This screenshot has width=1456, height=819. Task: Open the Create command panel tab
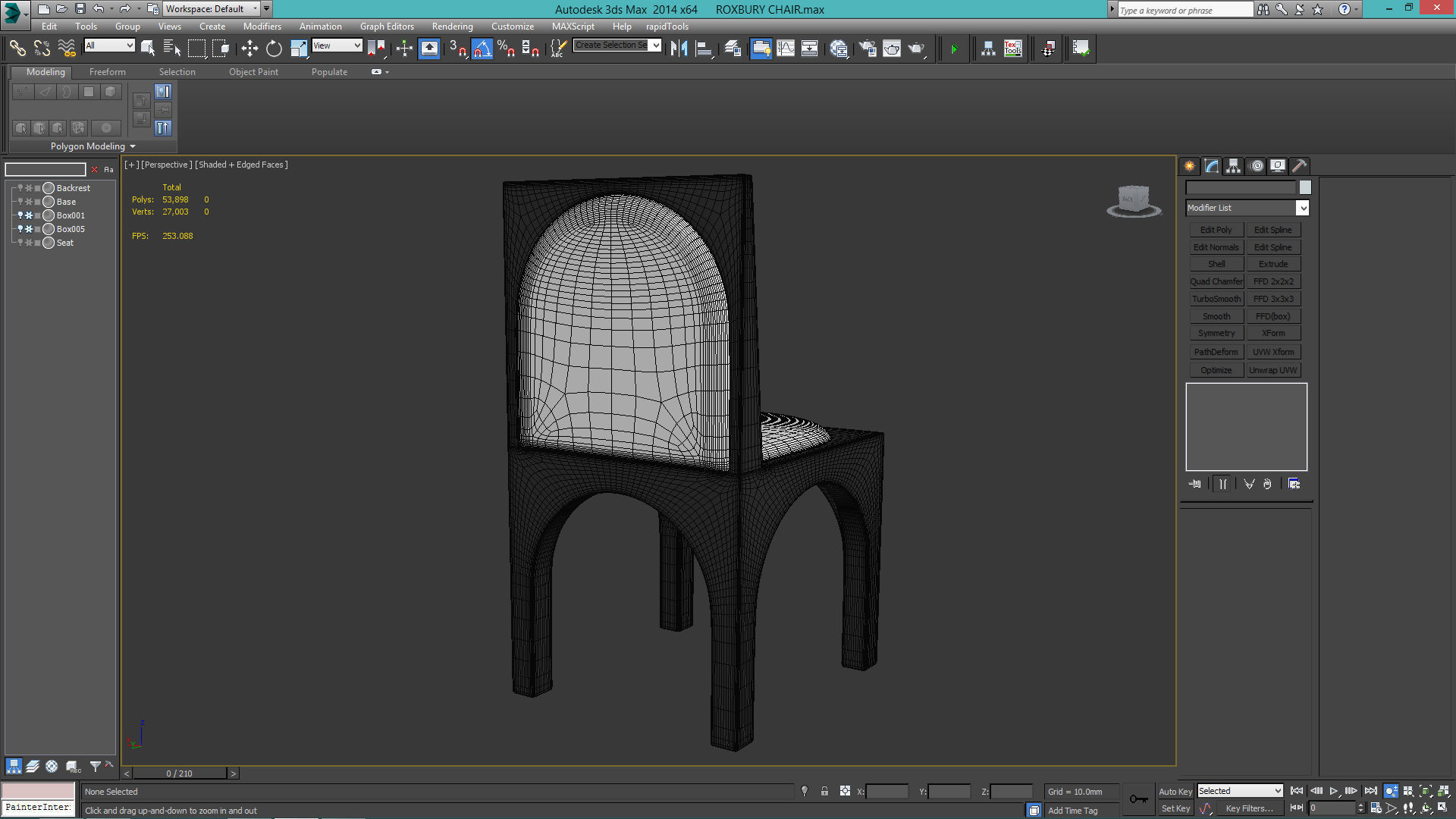(x=1190, y=166)
